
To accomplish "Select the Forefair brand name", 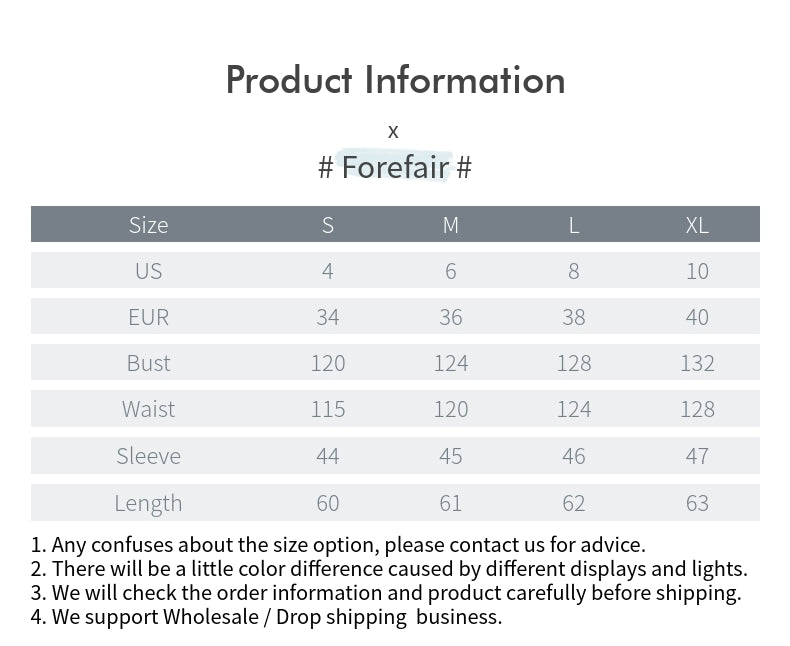I will pos(395,167).
